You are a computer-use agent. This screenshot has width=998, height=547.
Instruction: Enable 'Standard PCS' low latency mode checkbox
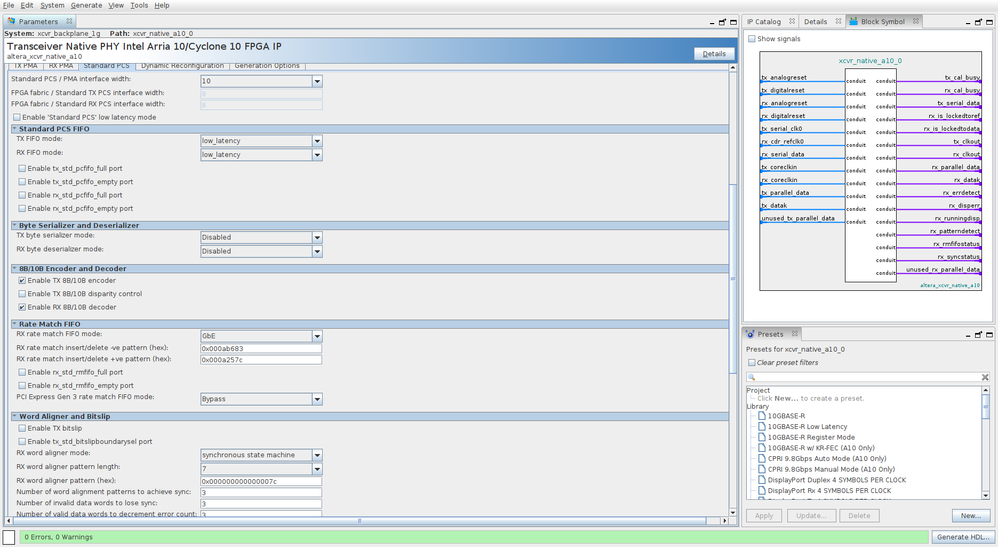point(17,117)
